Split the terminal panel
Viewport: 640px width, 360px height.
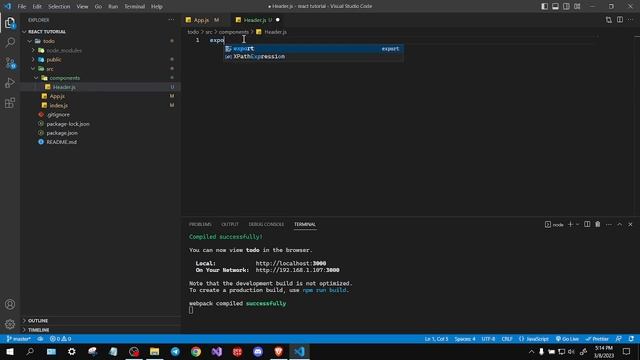587,224
